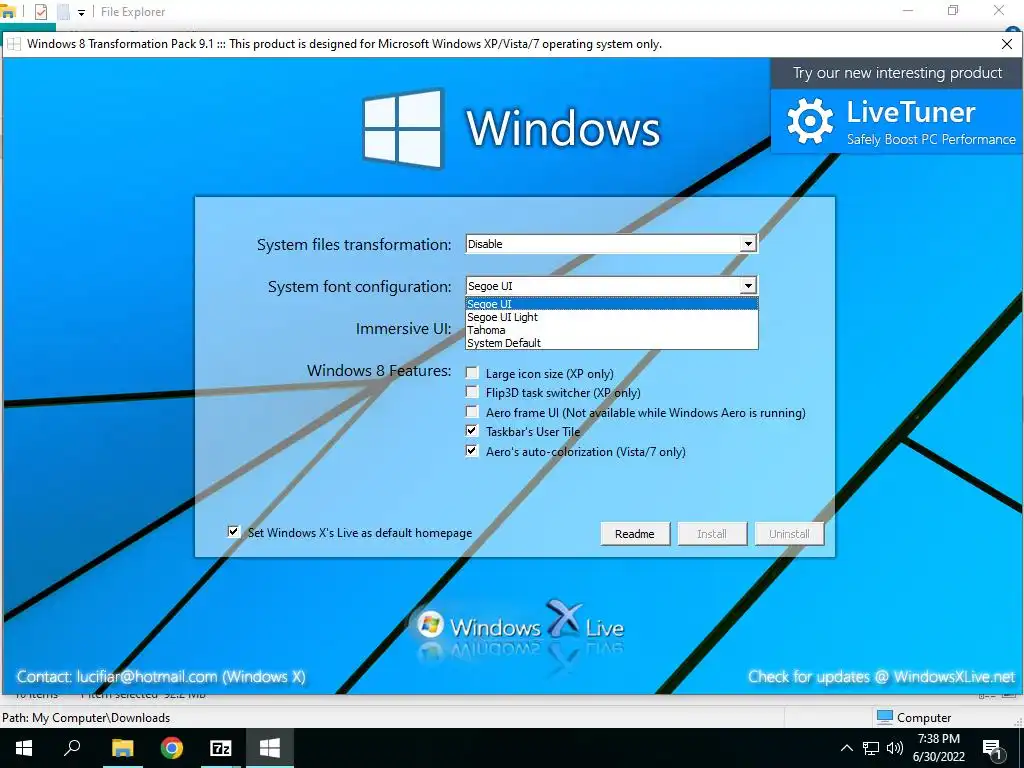Viewport: 1024px width, 768px height.
Task: Enable Large icon size (XP only)
Action: 472,373
